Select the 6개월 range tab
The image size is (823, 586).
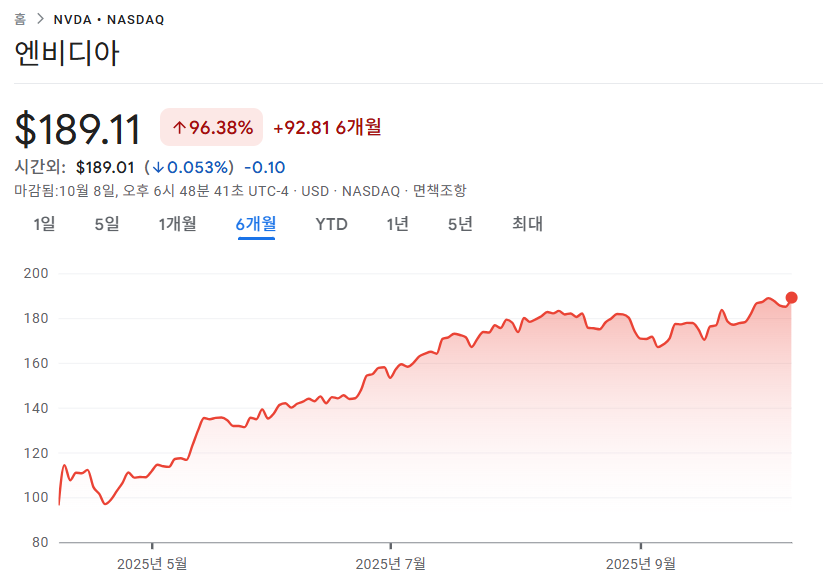click(x=256, y=224)
